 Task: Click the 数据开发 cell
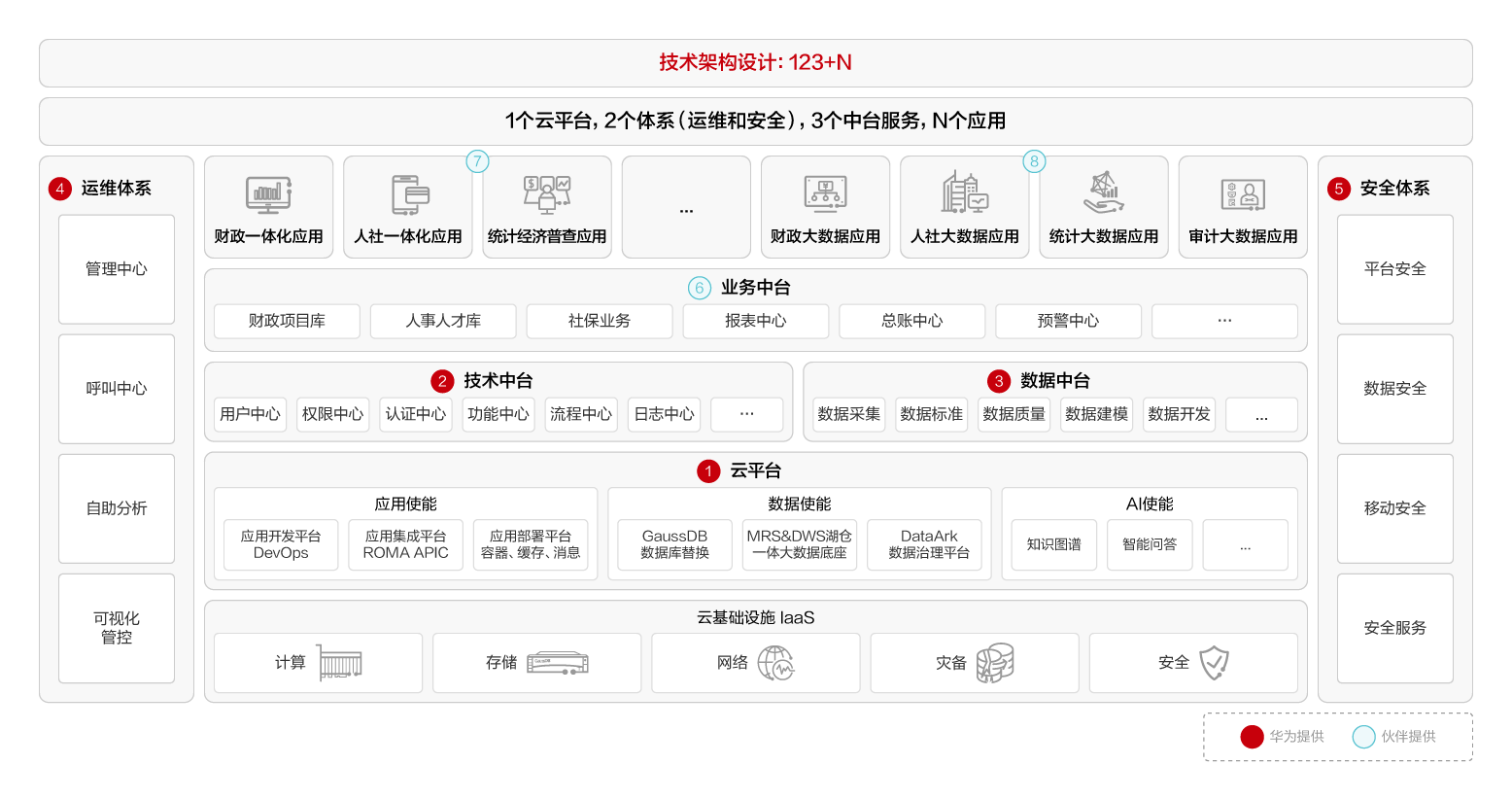pos(1180,414)
